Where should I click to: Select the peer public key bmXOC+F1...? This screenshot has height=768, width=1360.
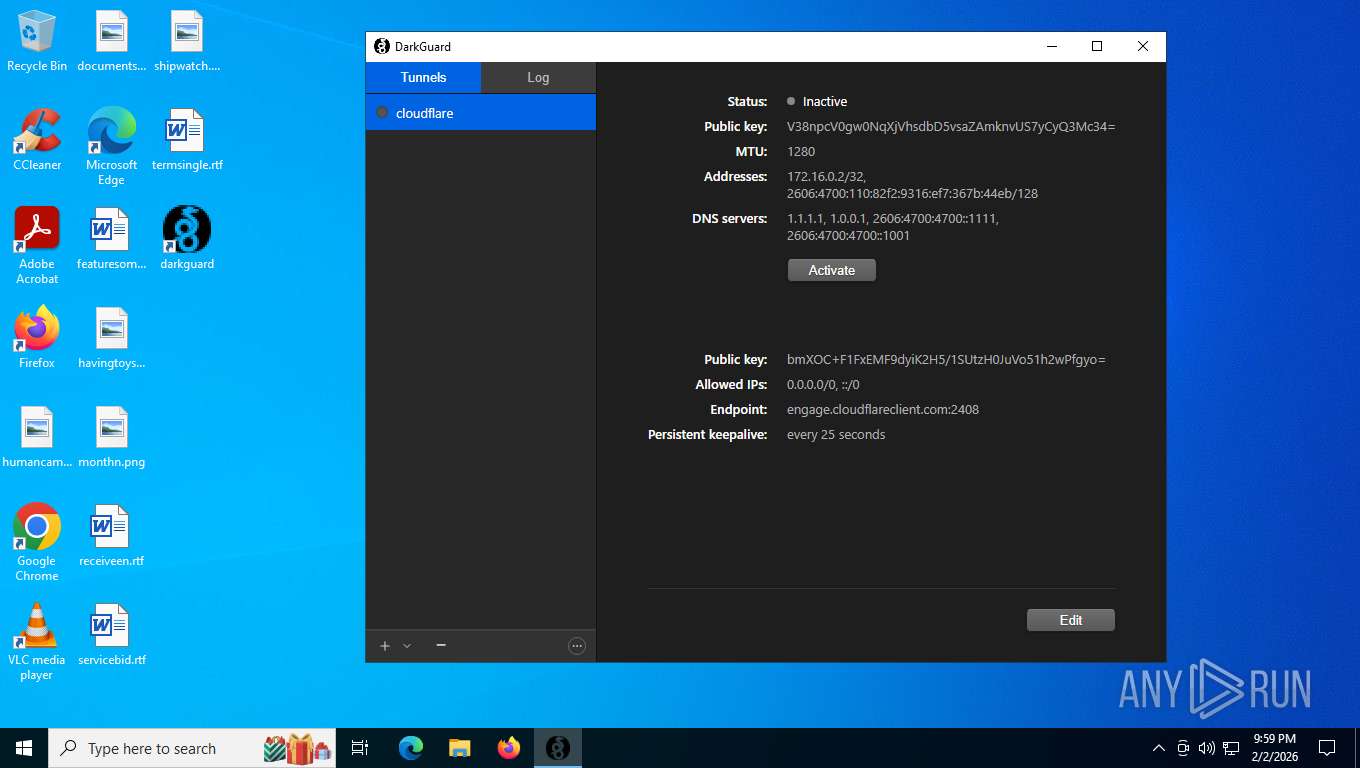(x=946, y=360)
